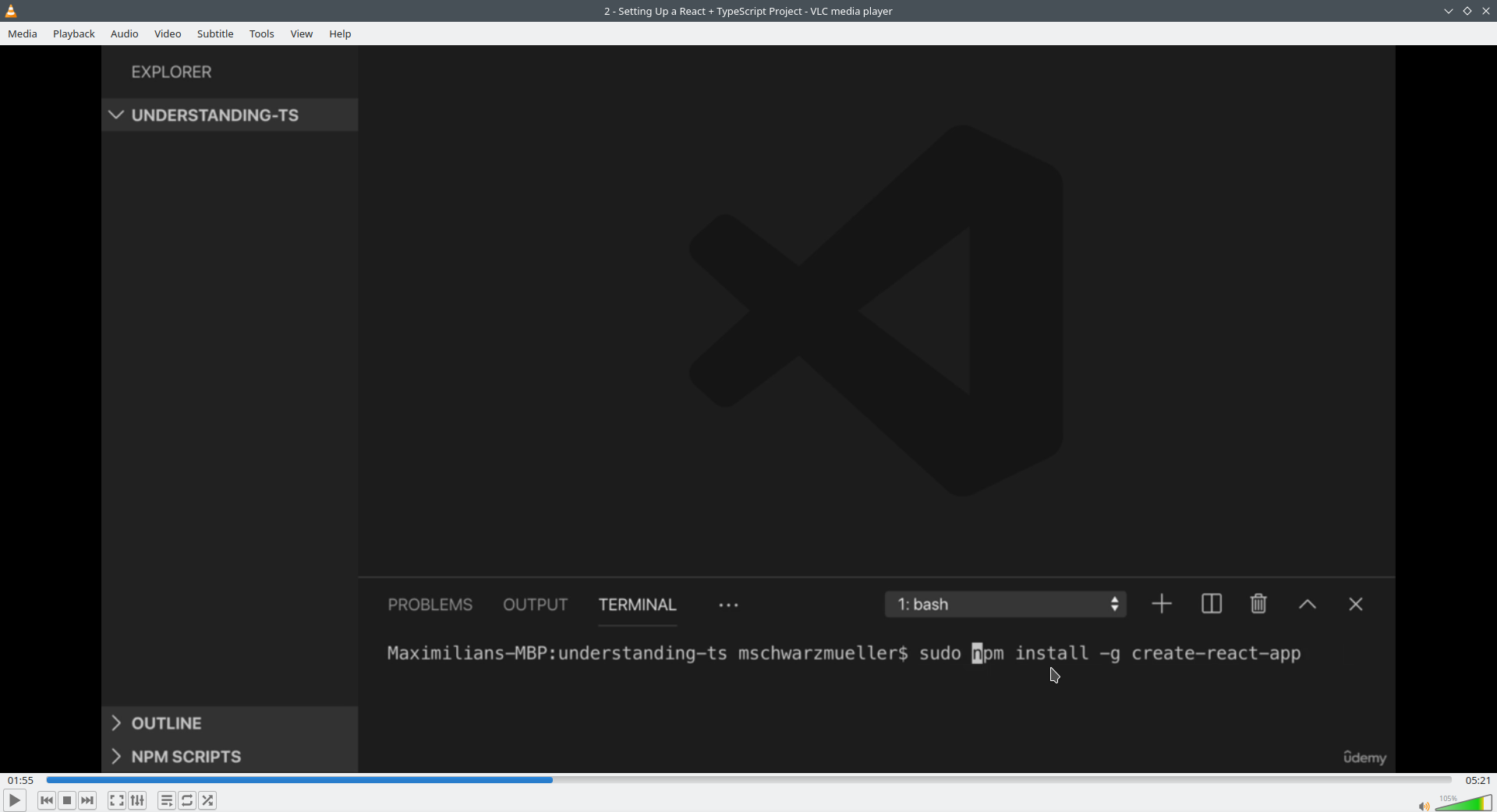This screenshot has height=812, width=1497.
Task: Skip to previous media track
Action: pos(47,800)
